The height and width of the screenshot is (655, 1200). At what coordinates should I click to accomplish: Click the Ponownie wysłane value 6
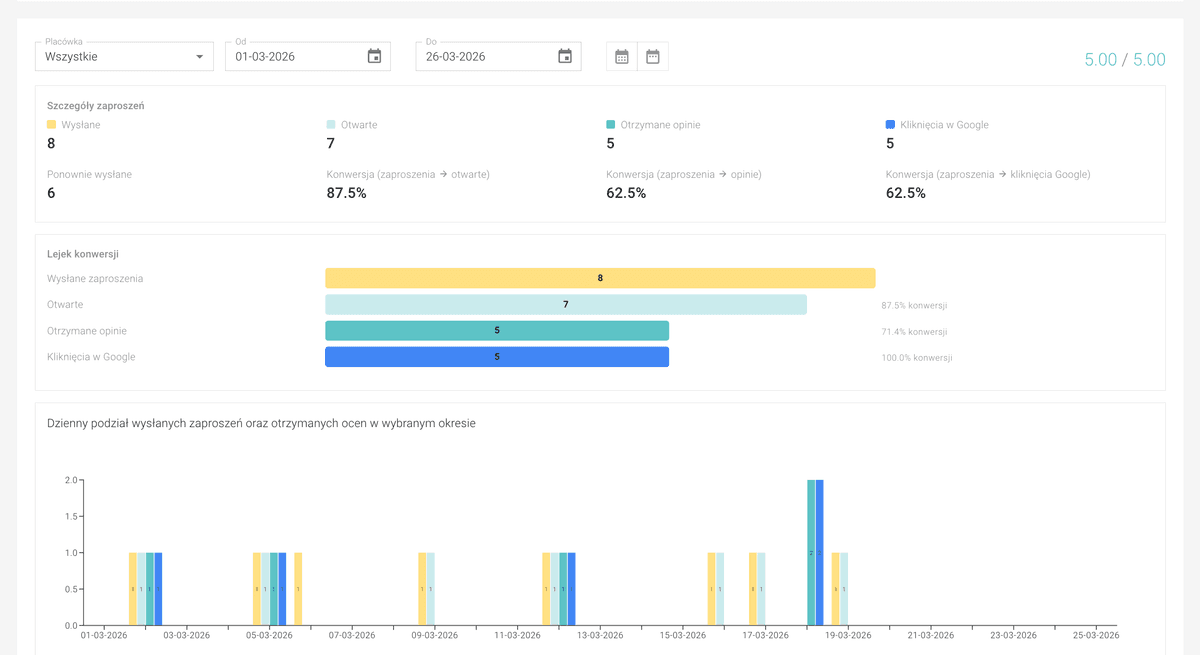pos(51,193)
